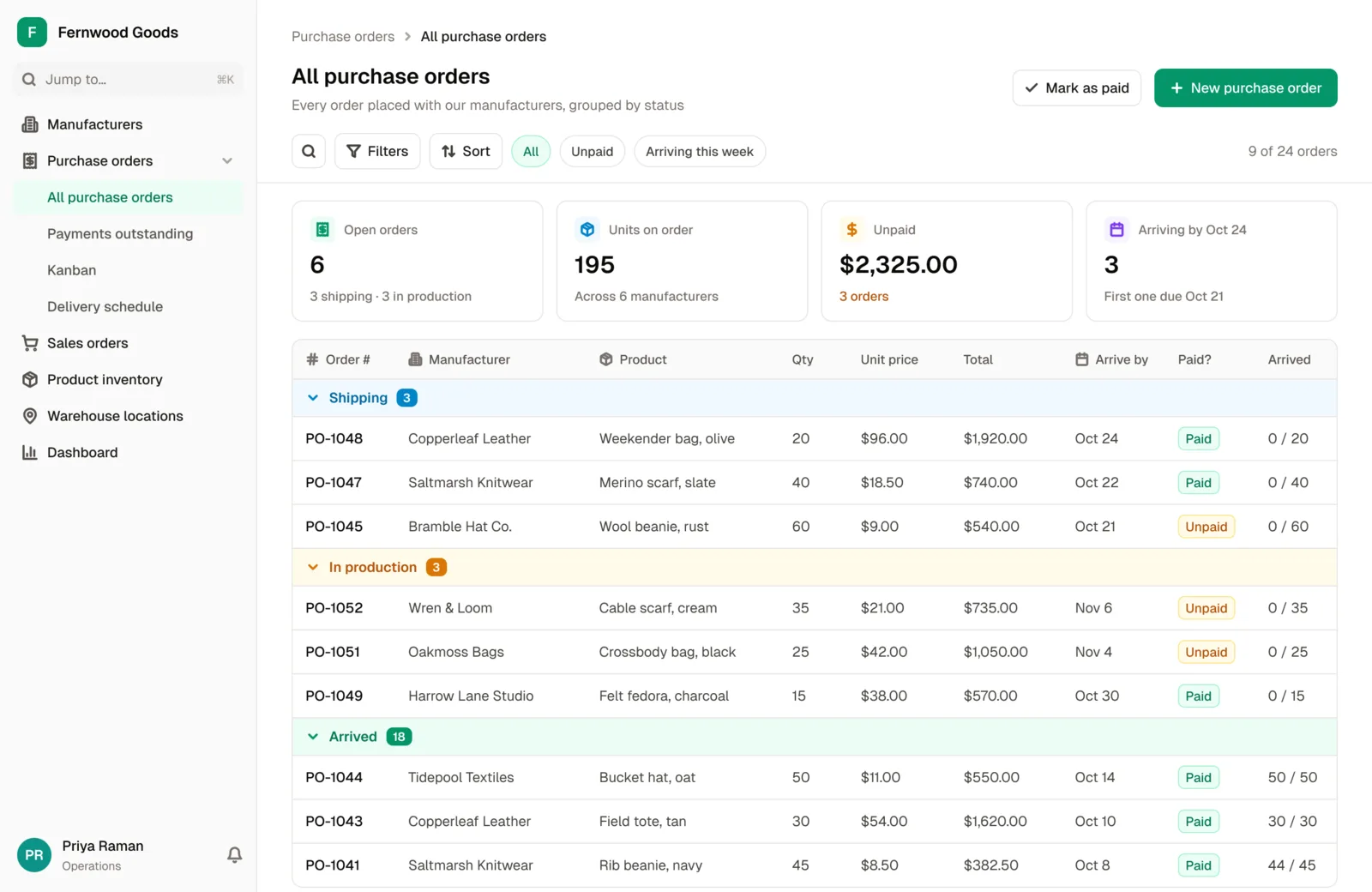1372x892 pixels.
Task: Focus the Jump to search field
Action: coord(129,80)
